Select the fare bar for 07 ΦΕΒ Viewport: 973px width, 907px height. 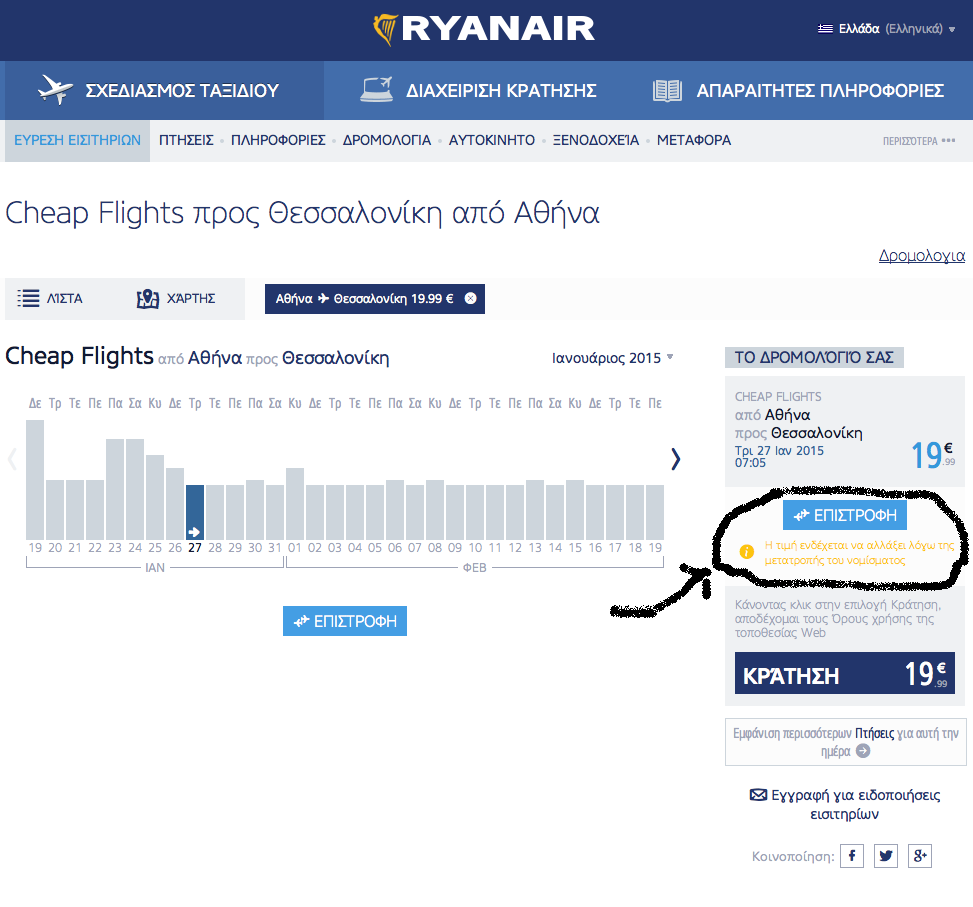click(415, 512)
